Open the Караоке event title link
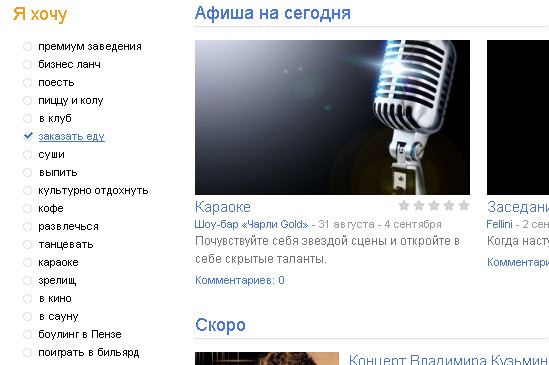Screen dimensions: 549x365 click(x=223, y=207)
